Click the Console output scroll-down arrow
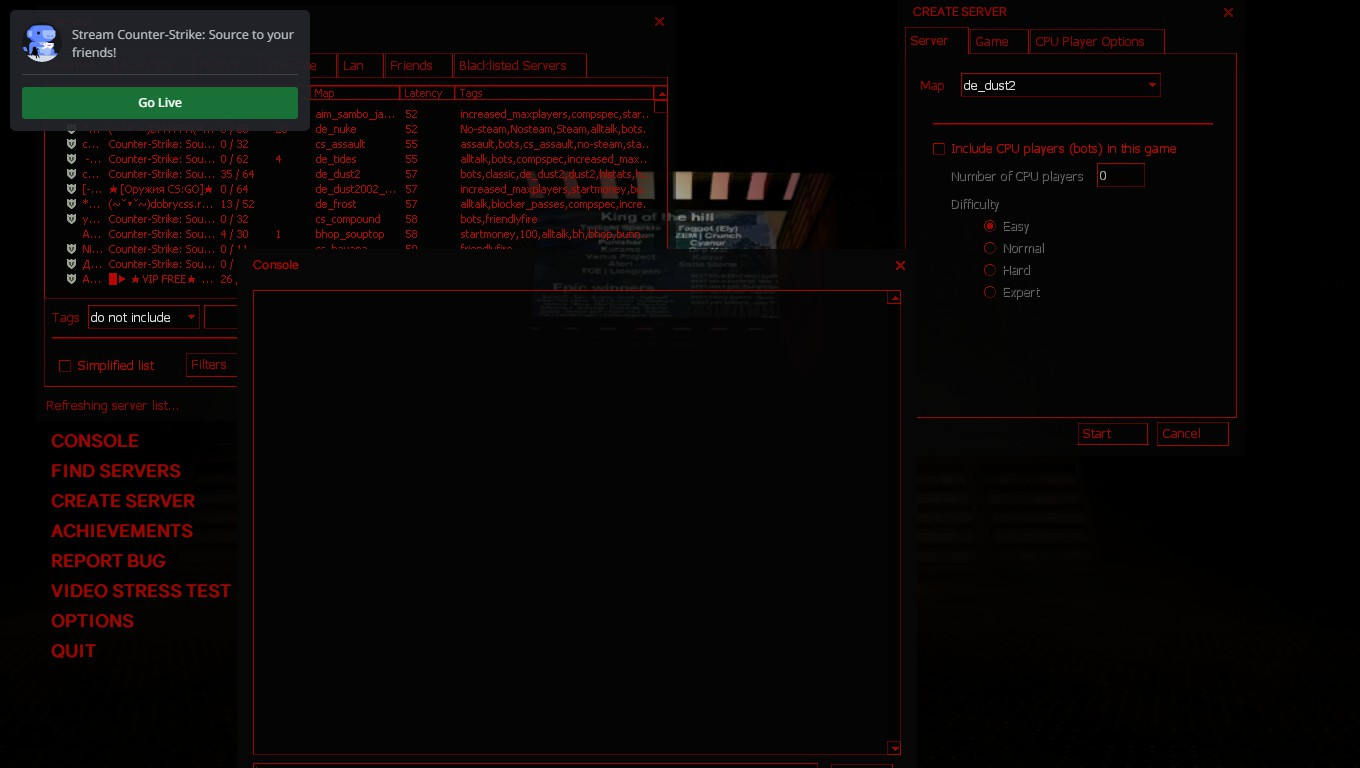This screenshot has width=1360, height=768. [x=894, y=748]
